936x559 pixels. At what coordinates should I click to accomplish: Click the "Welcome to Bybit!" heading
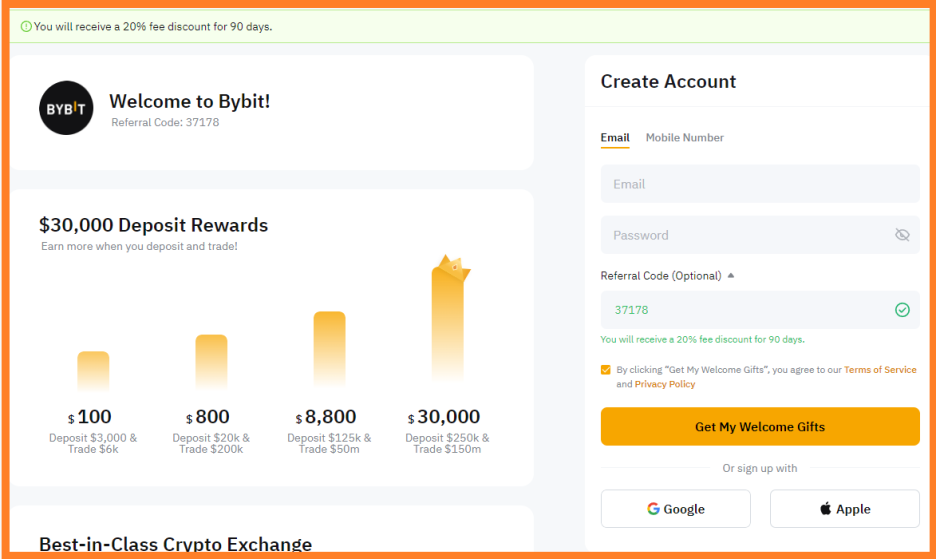click(189, 101)
